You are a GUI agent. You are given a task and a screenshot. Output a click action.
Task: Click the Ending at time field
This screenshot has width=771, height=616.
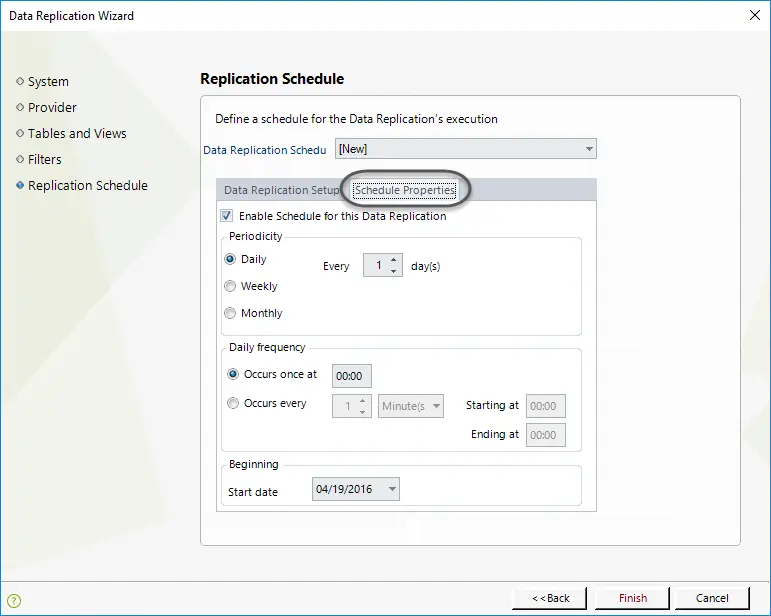tap(545, 435)
